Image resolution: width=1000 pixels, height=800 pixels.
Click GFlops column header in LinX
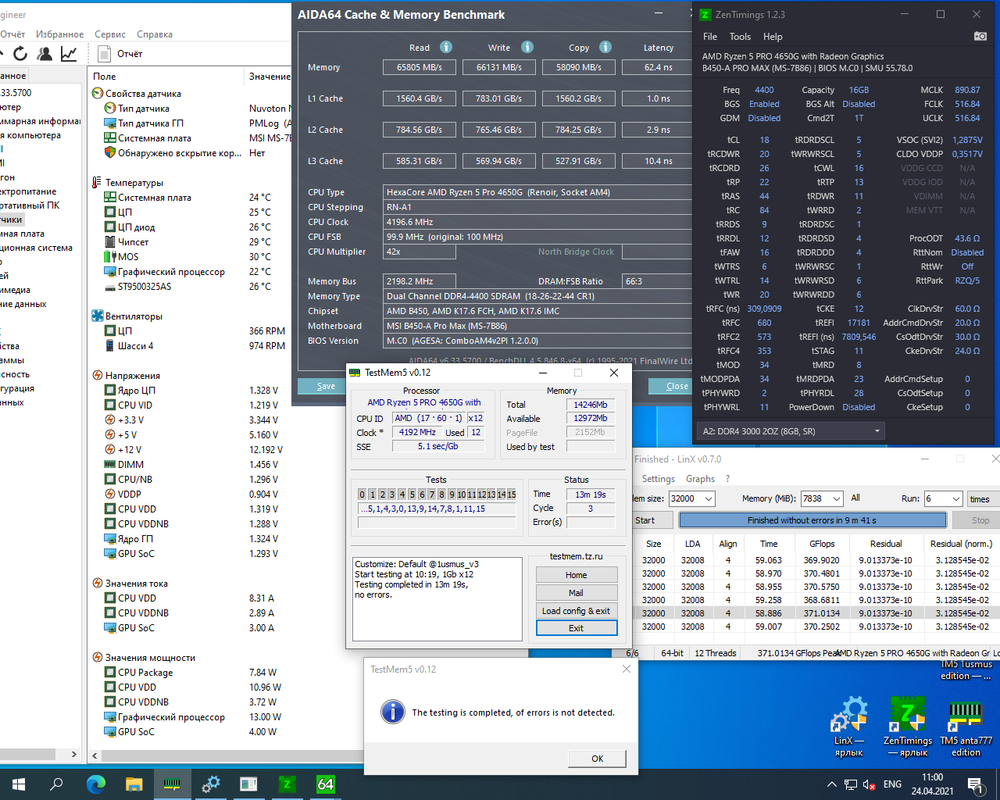pyautogui.click(x=821, y=544)
